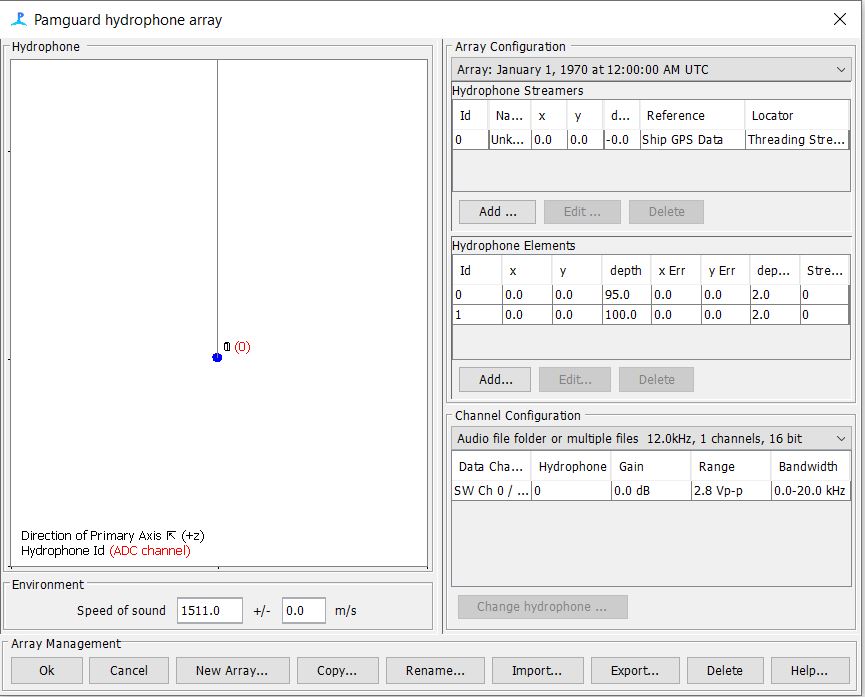865x697 pixels.
Task: Click the Speed of sound input field
Action: click(210, 610)
